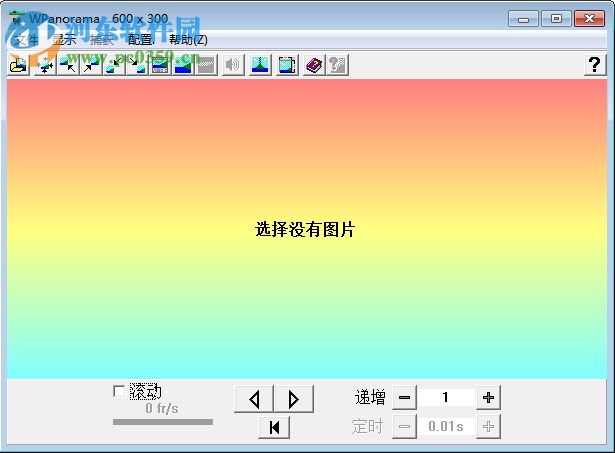
Task: Click the WPanorama title bar icon
Action: (18, 18)
